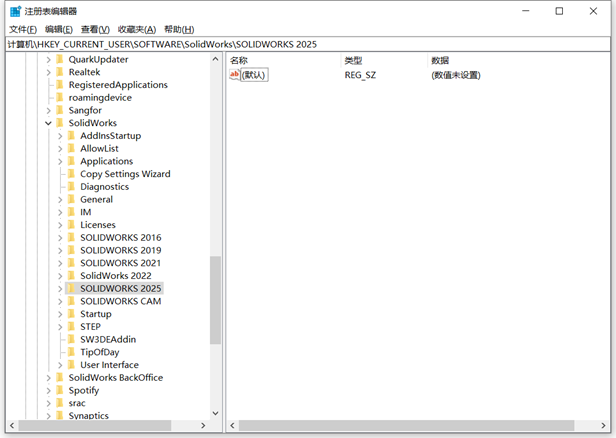Open the 文件(F) menu
This screenshot has height=438, width=616.
click(22, 29)
